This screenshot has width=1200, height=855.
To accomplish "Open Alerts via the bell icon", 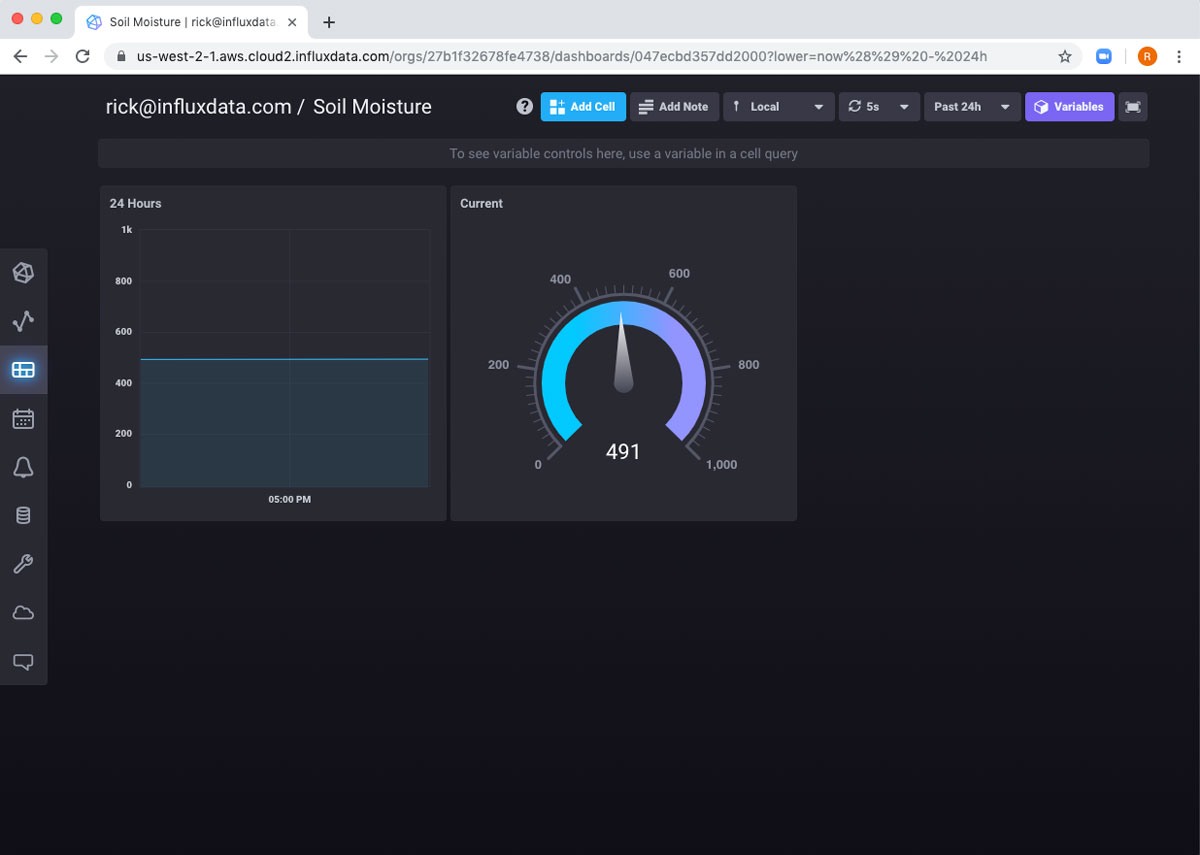I will coord(23,467).
